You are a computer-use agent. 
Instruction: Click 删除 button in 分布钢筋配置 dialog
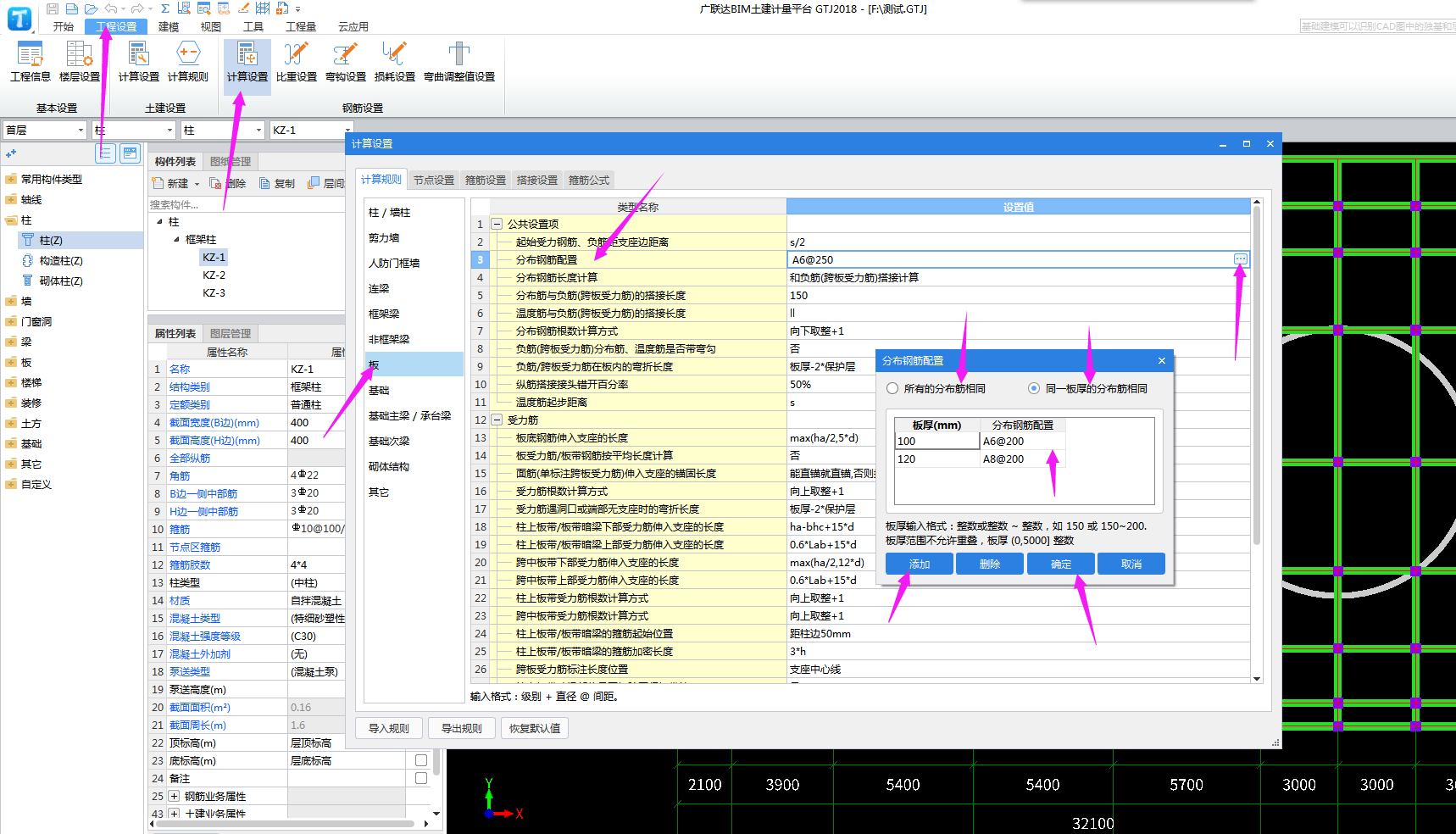click(x=990, y=564)
